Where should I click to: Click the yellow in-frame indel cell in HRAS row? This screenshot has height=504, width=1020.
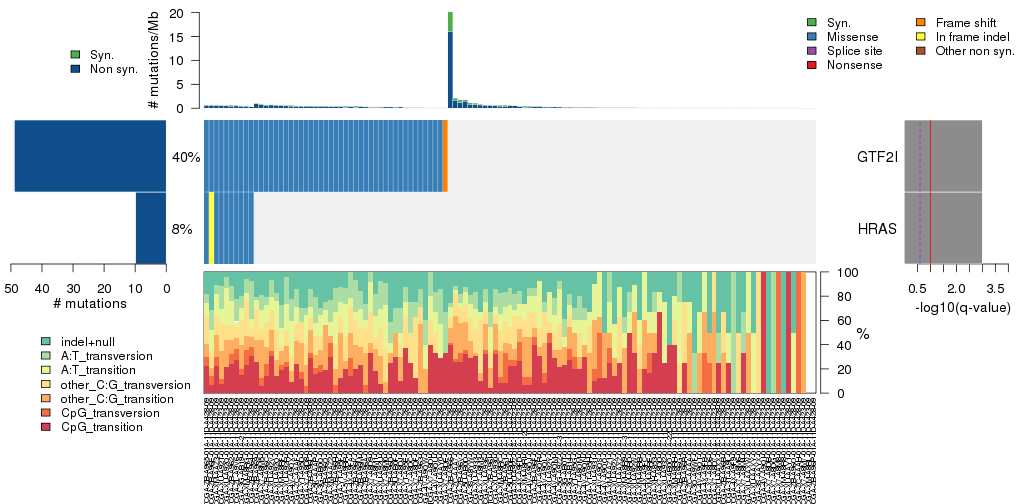212,228
